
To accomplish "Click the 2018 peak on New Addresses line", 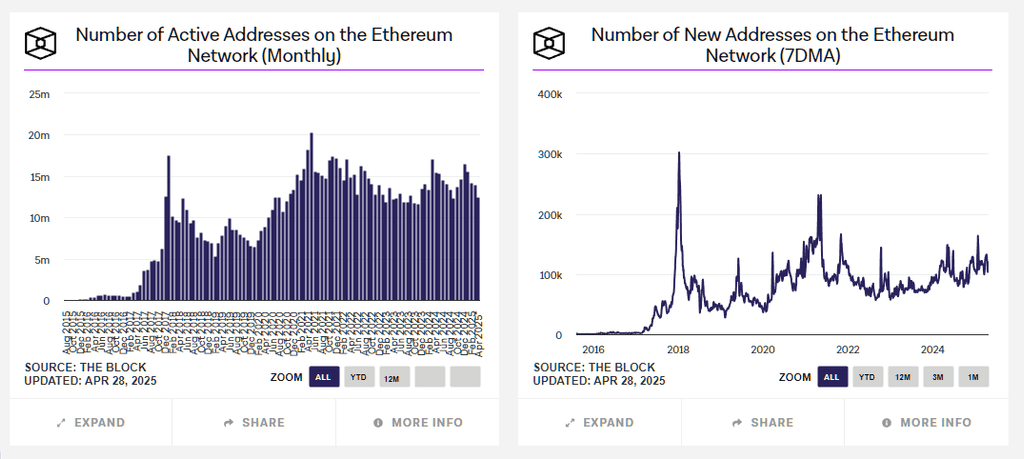I will pos(679,155).
